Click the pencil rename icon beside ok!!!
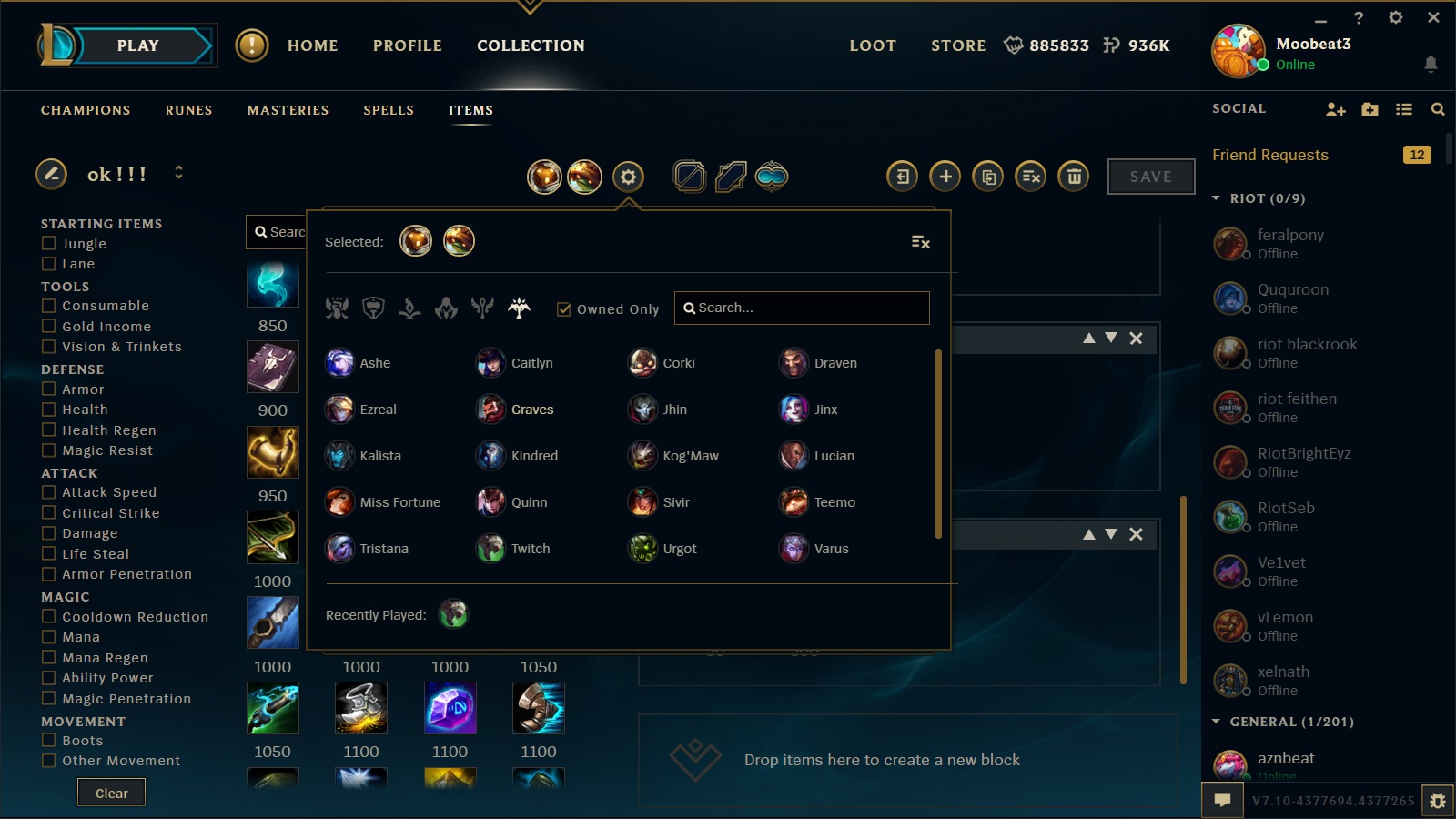Viewport: 1456px width, 819px height. point(51,173)
